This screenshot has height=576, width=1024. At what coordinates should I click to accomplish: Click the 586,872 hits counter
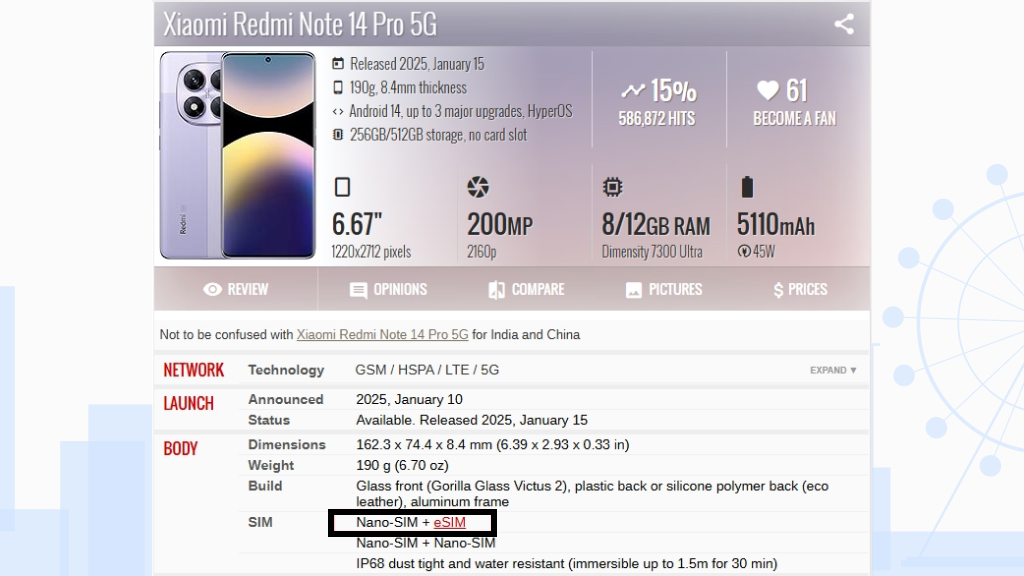(657, 118)
